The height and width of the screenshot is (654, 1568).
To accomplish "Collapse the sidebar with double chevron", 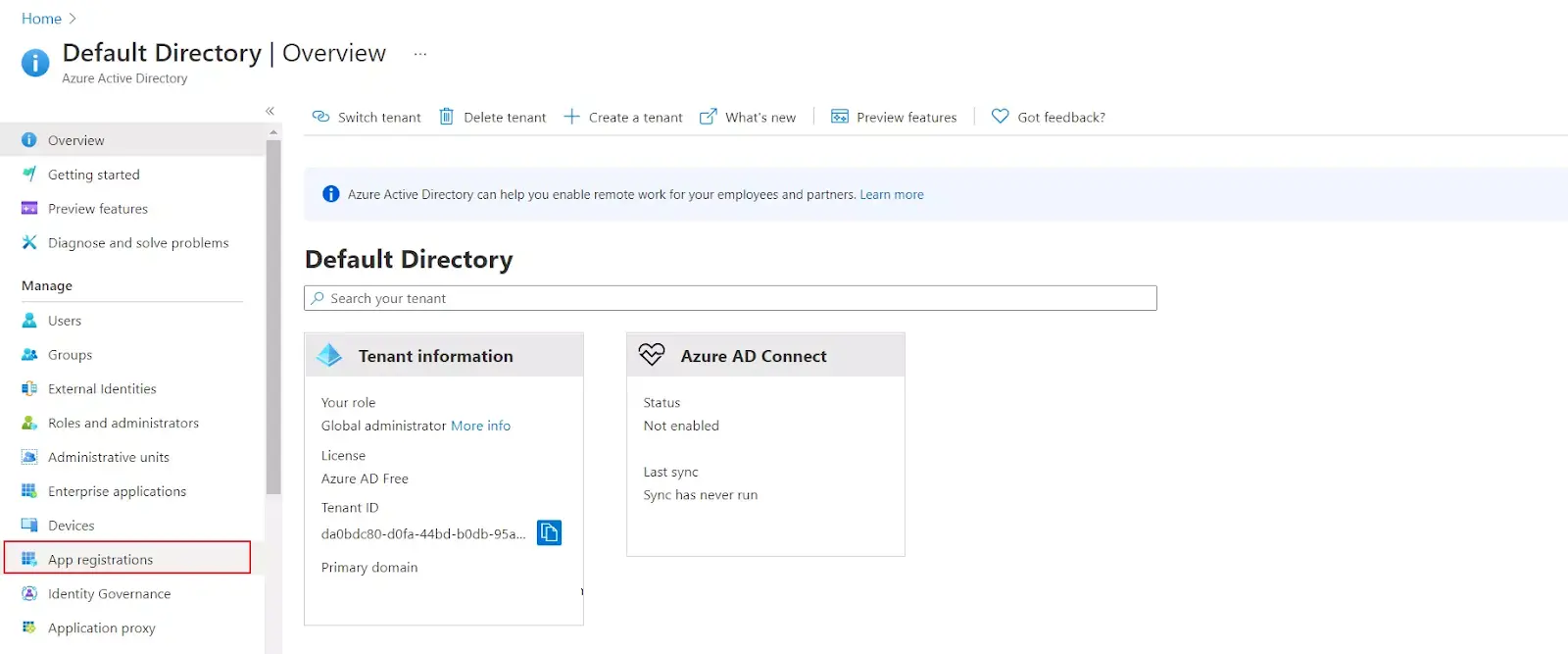I will 269,111.
